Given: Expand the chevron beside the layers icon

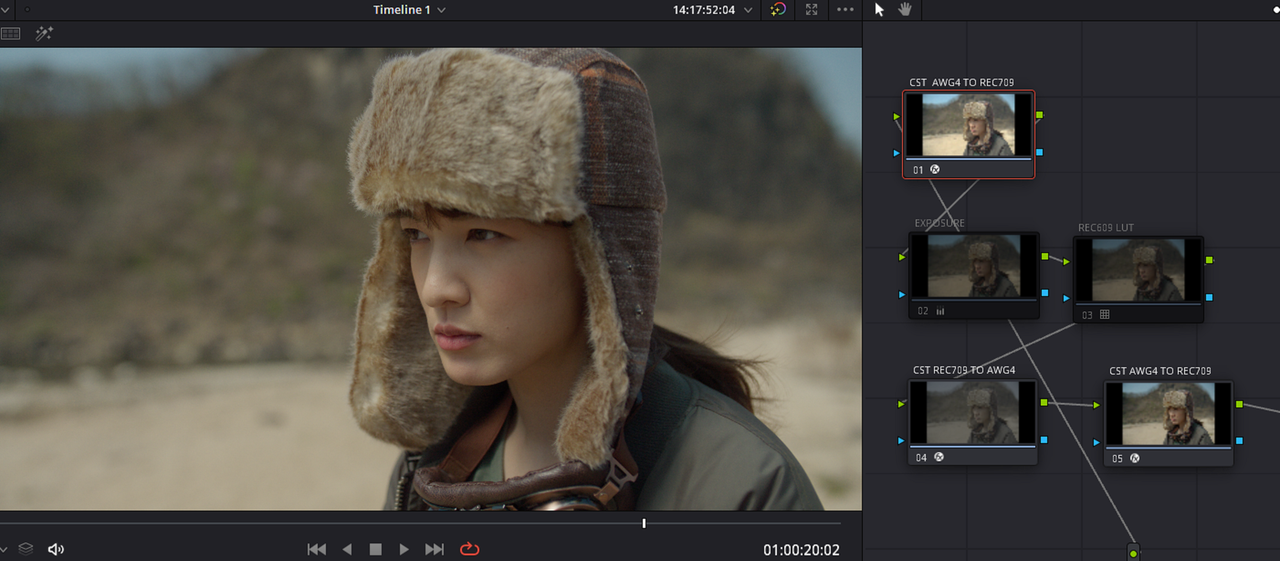Looking at the screenshot, I should pos(4,549).
